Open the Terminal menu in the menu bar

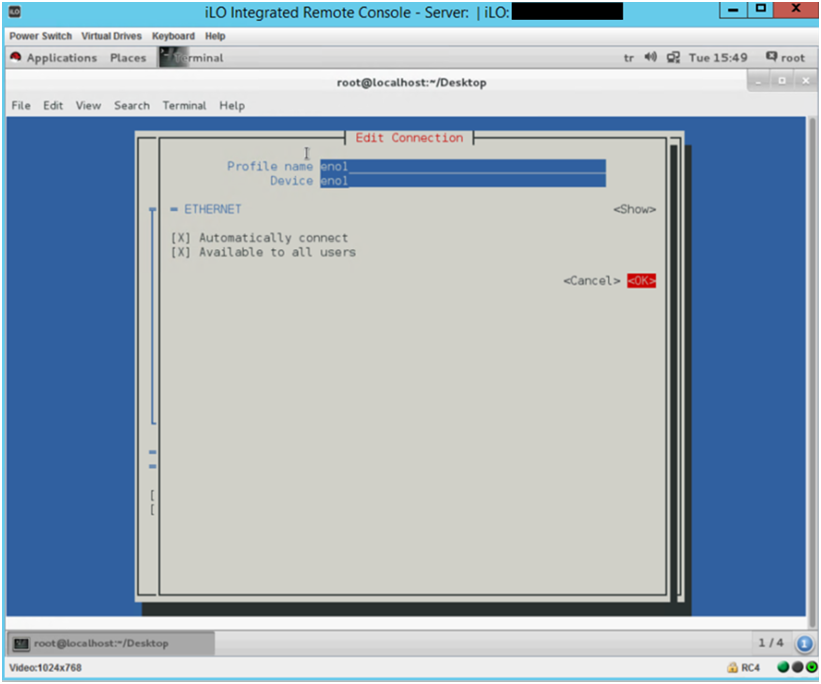pyautogui.click(x=184, y=105)
